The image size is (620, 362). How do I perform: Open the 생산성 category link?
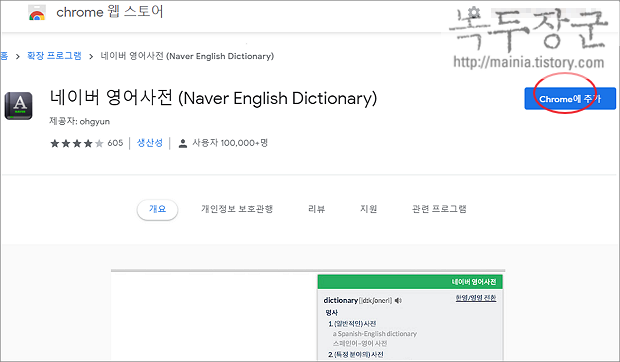149,143
